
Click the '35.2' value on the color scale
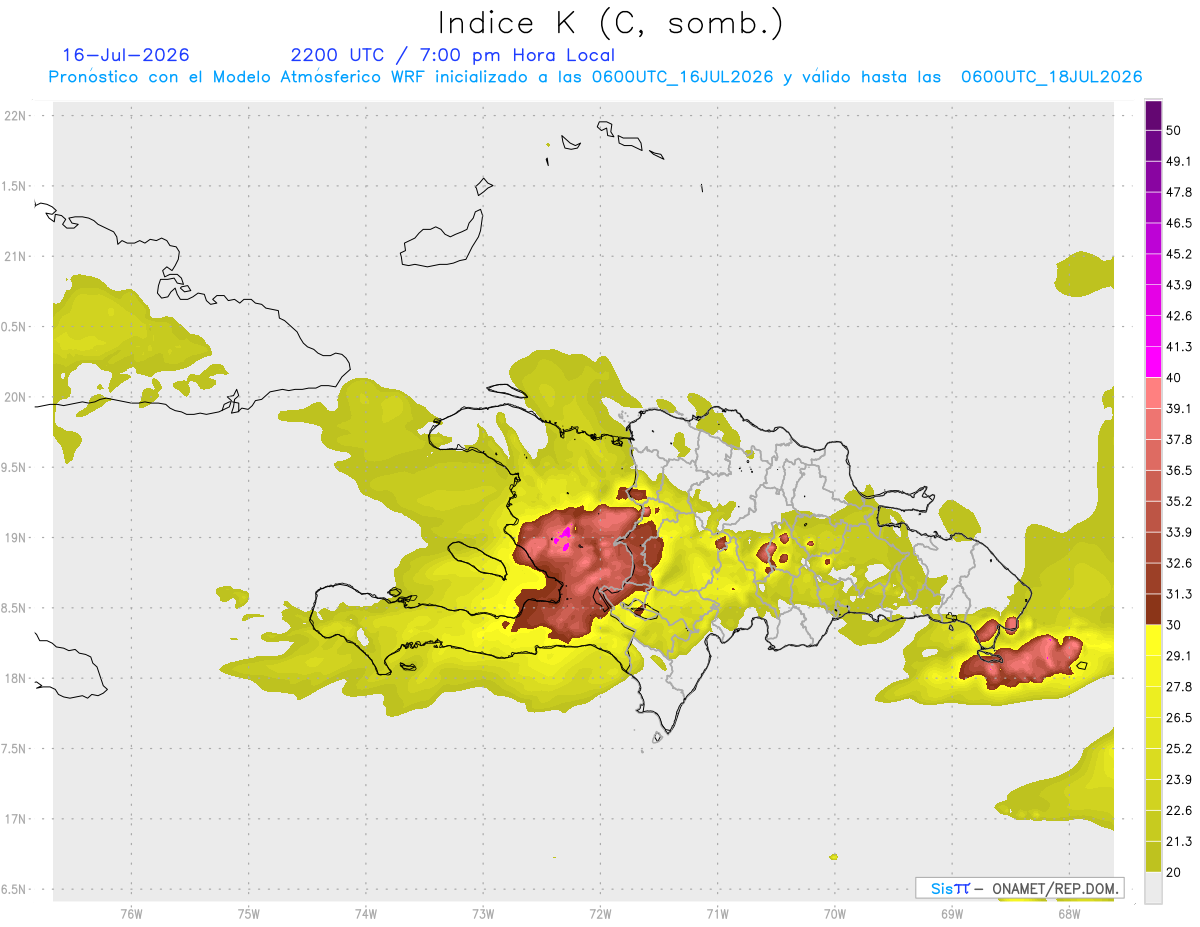pyautogui.click(x=1179, y=502)
